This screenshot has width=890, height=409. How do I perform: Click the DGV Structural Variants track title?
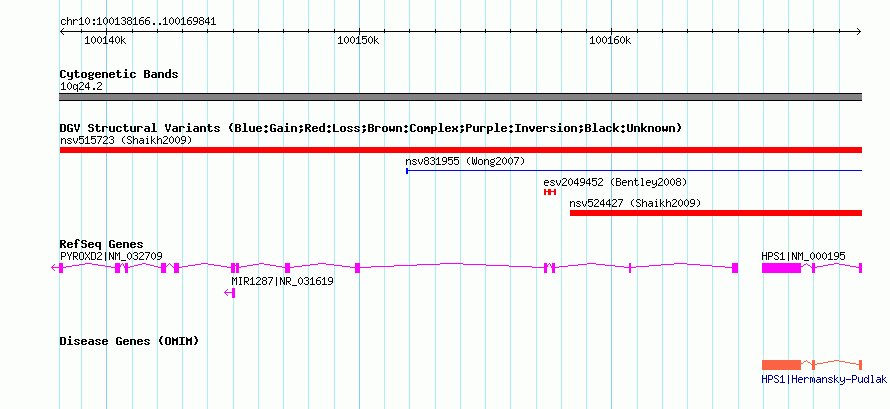coord(371,128)
